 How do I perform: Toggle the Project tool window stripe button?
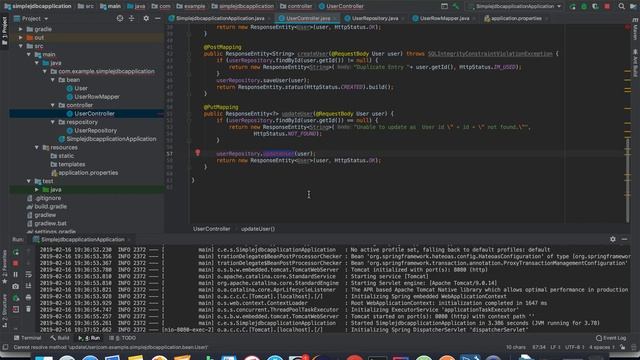point(4,32)
